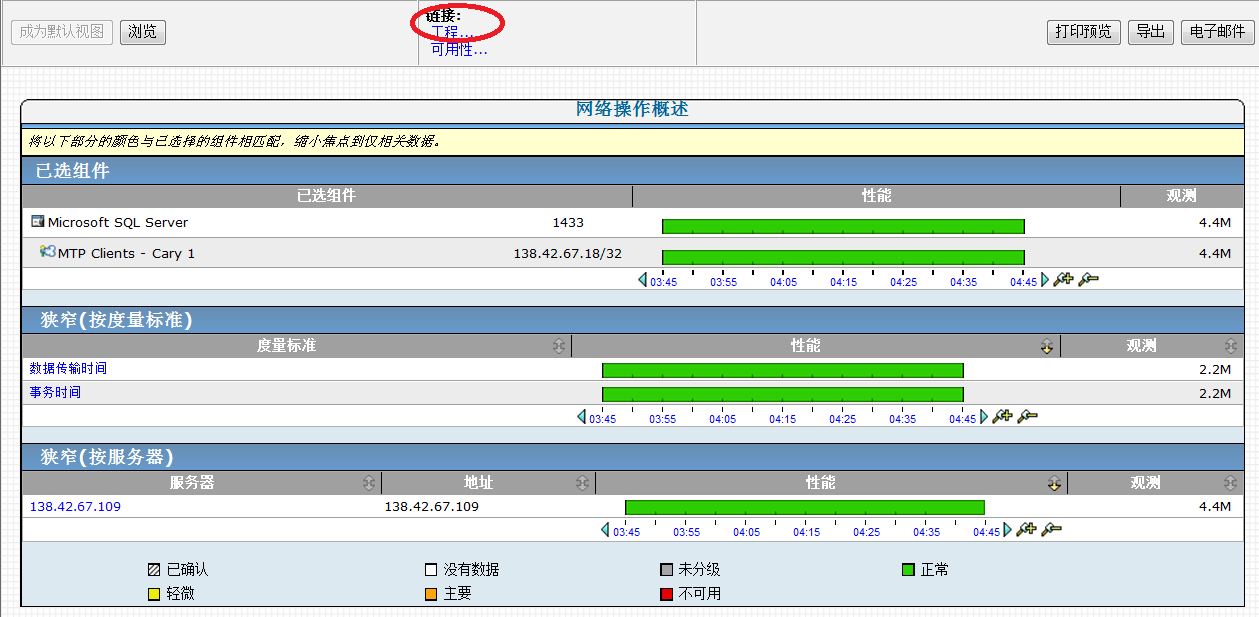This screenshot has height=617, width=1259.
Task: Zoom in on the 按度量标准 timeline
Action: click(1002, 416)
